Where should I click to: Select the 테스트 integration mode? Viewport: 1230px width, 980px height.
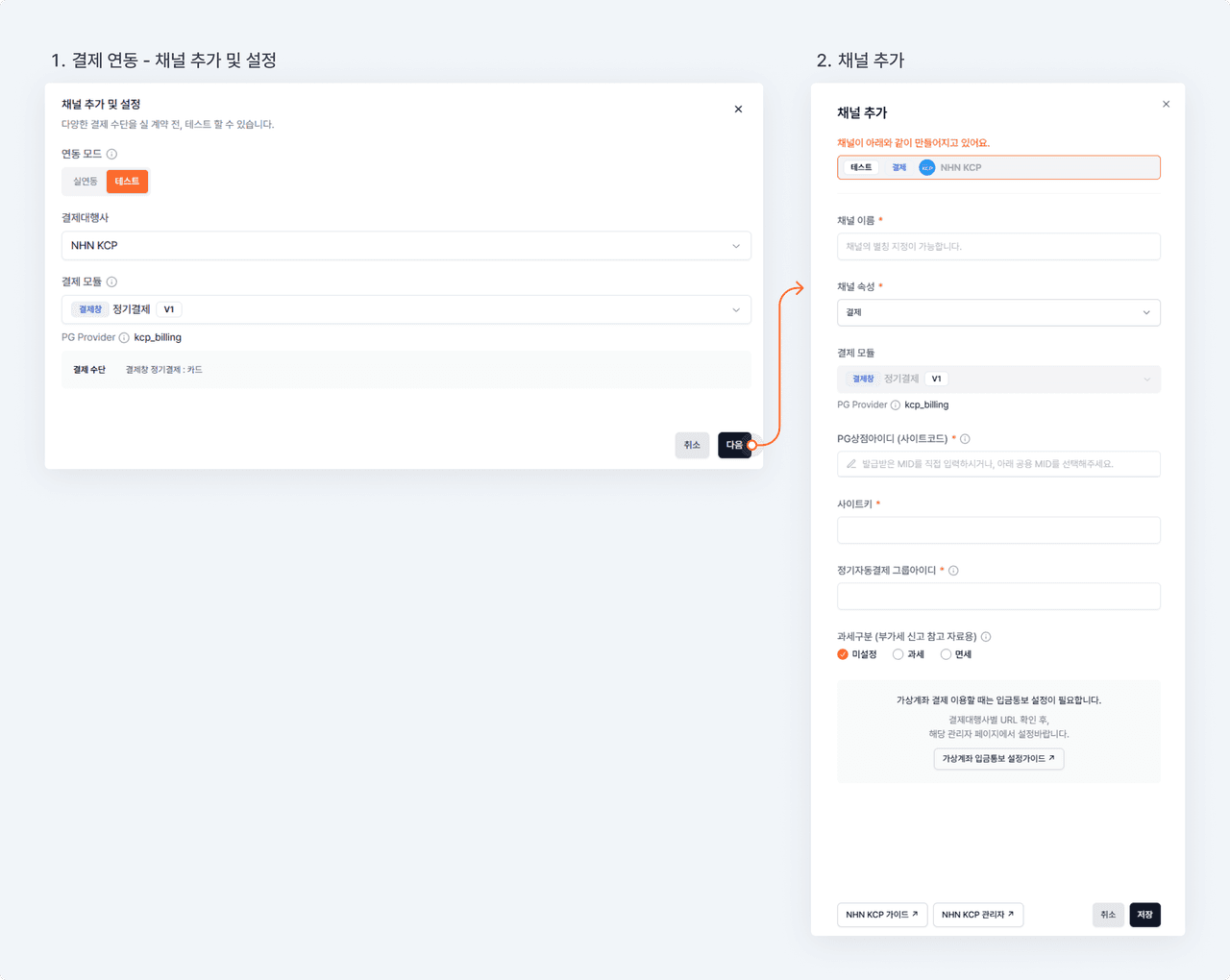pyautogui.click(x=127, y=182)
